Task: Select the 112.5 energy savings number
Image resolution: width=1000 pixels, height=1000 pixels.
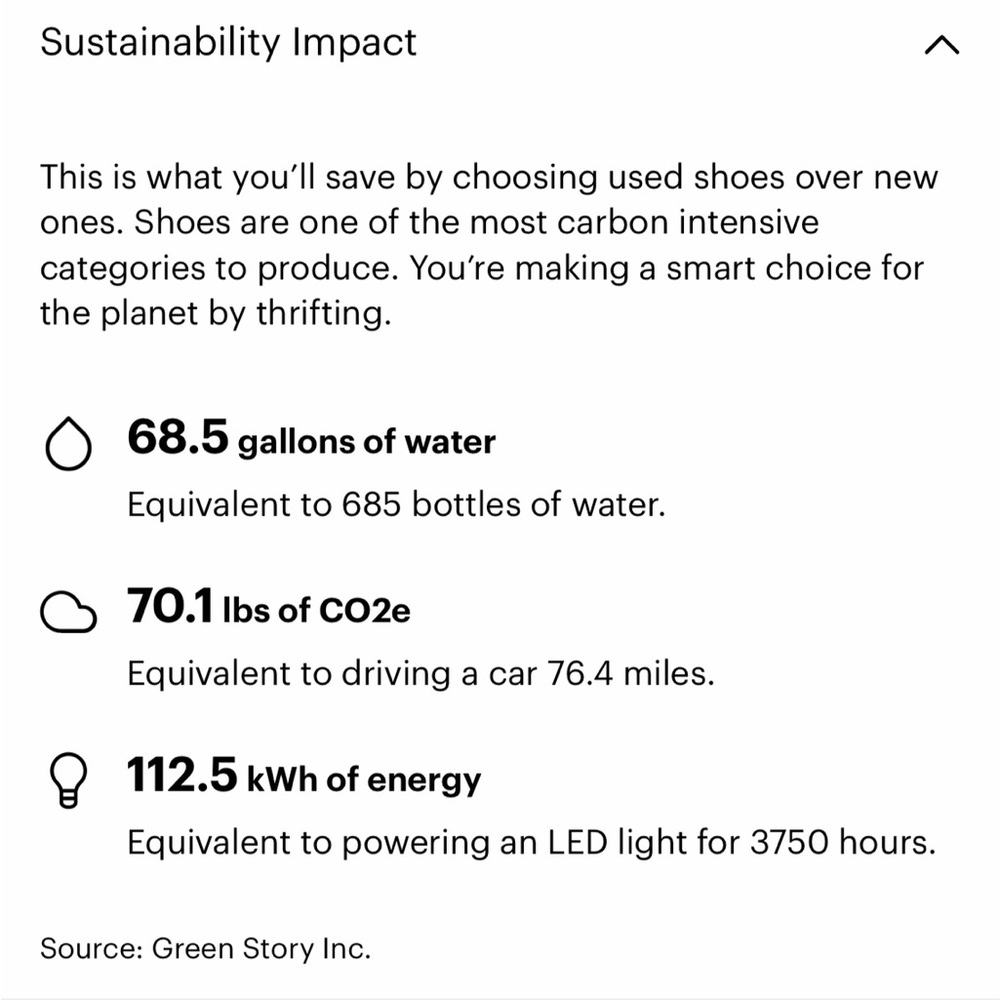Action: pos(182,776)
